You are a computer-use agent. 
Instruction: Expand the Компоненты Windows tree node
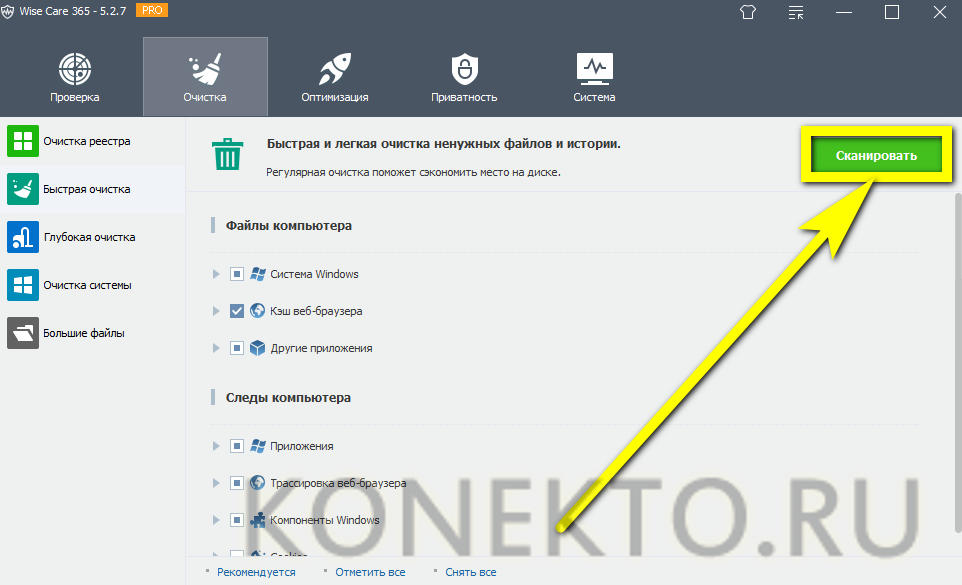click(x=216, y=520)
